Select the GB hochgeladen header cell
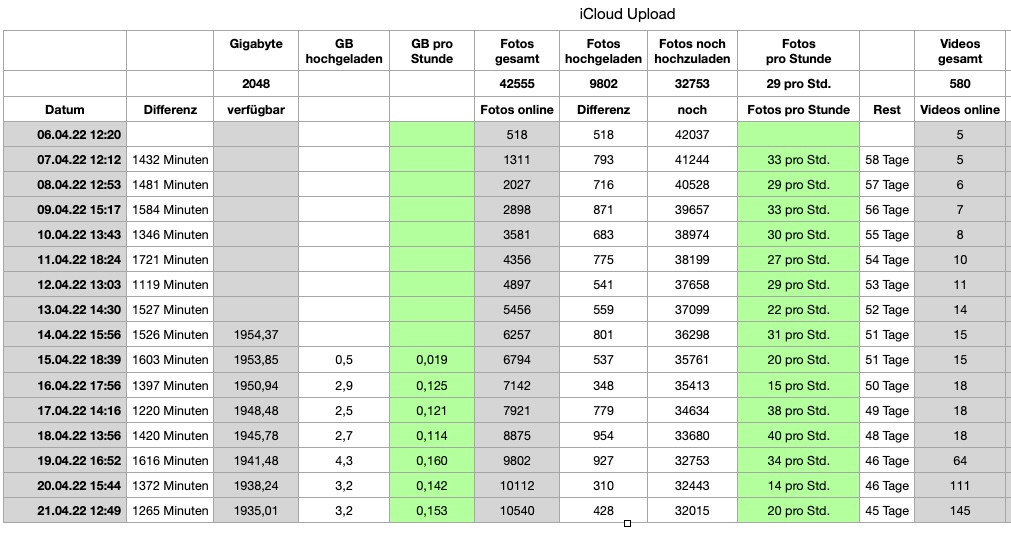 (x=343, y=51)
